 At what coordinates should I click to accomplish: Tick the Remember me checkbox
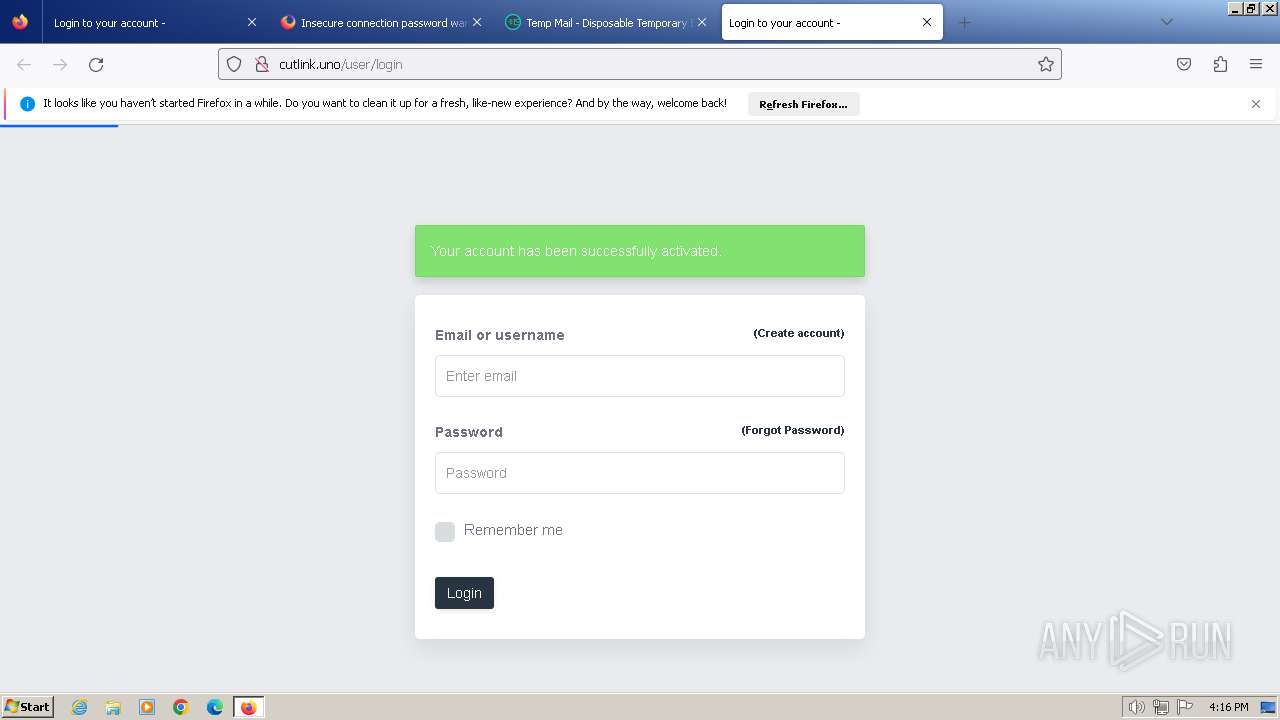click(445, 532)
